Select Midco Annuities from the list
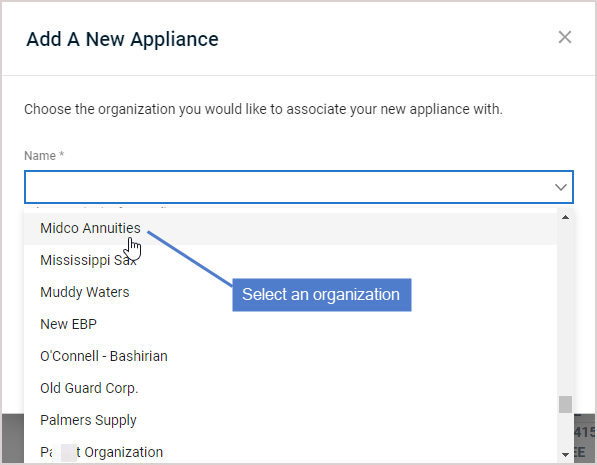Image resolution: width=597 pixels, height=465 pixels. coord(290,229)
